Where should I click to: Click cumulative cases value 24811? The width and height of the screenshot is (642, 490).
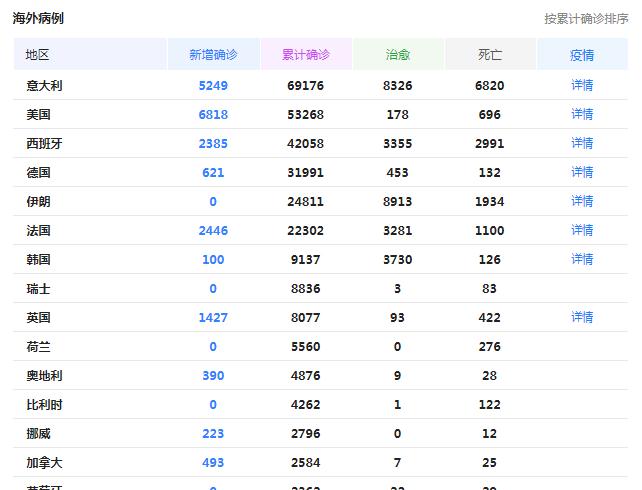coord(305,202)
